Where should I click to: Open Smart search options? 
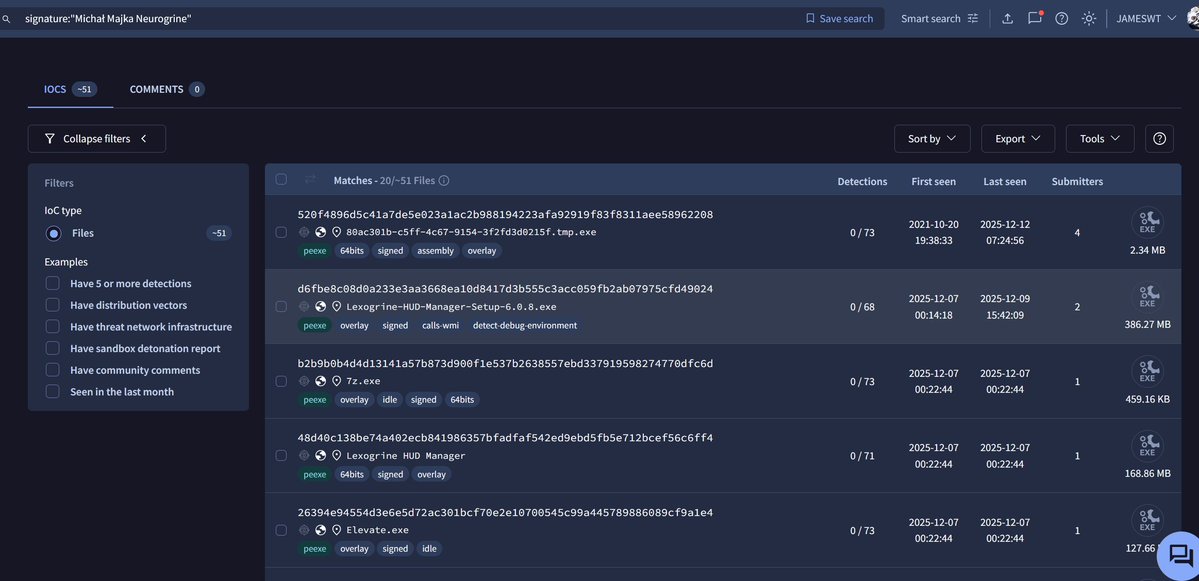click(x=939, y=18)
